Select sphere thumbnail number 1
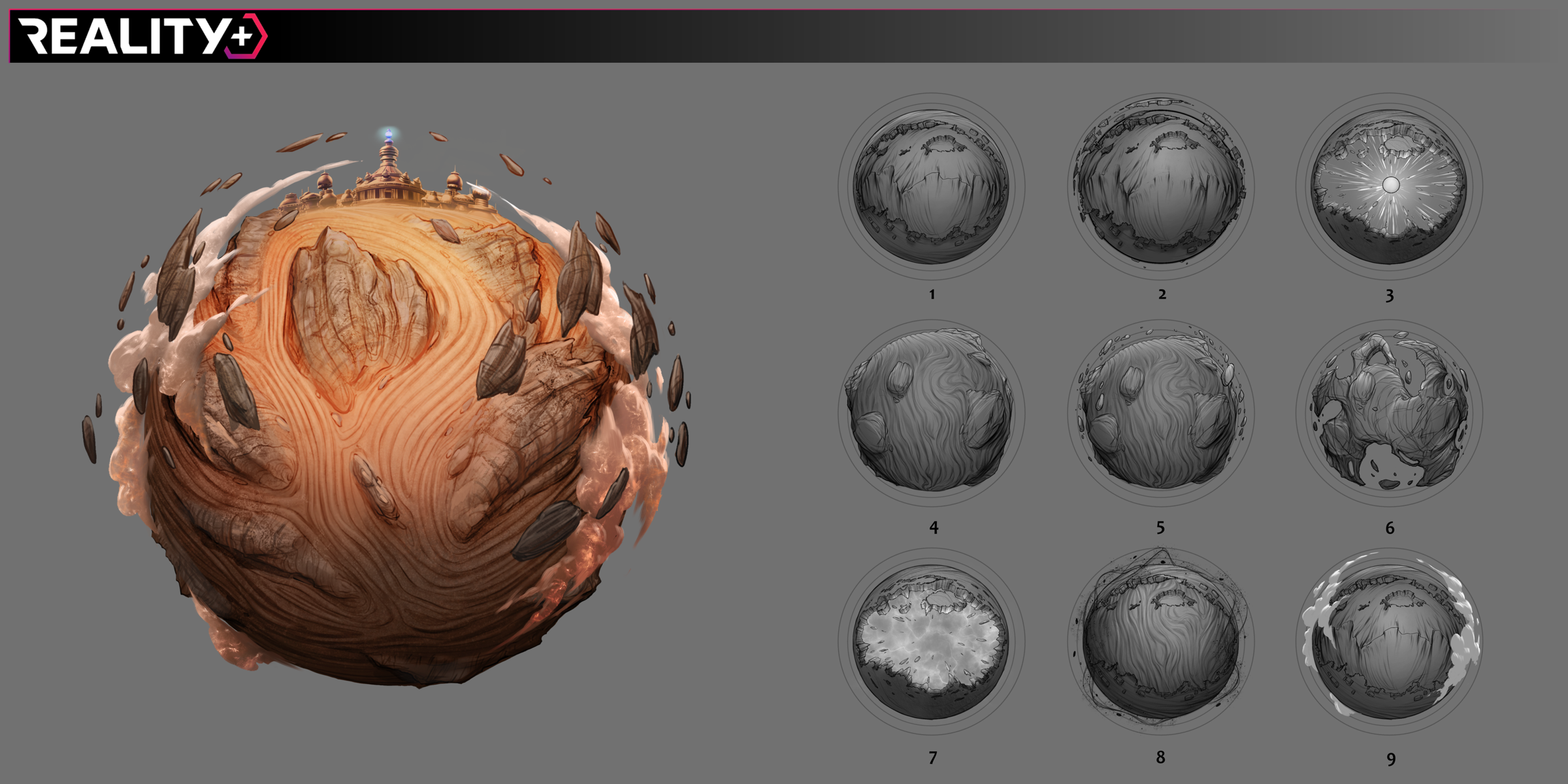The image size is (1568, 784). point(932,187)
